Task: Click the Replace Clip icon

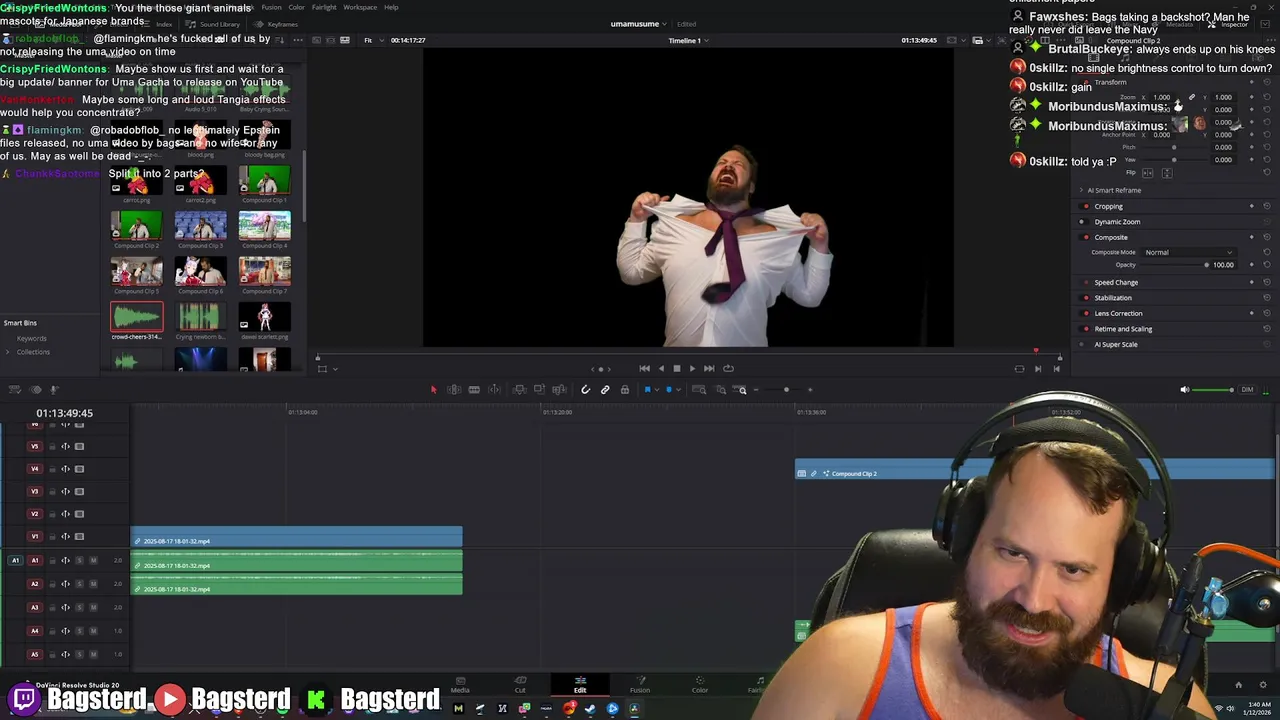Action: (559, 390)
